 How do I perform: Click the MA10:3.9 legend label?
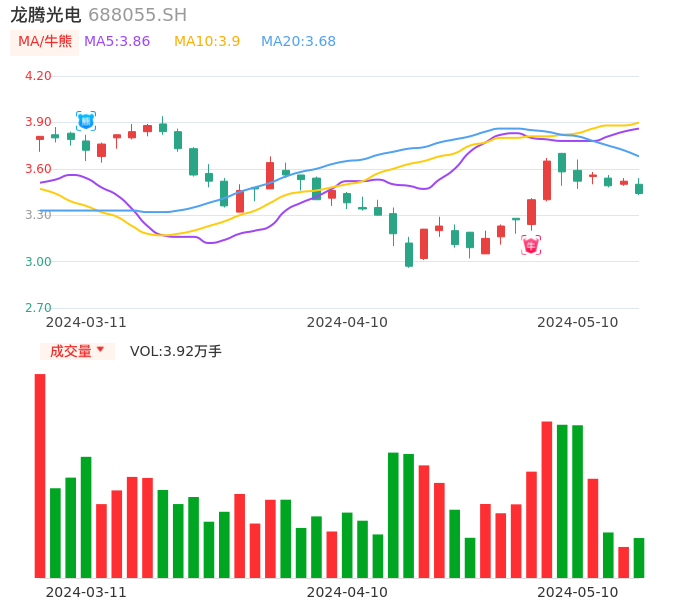(207, 42)
